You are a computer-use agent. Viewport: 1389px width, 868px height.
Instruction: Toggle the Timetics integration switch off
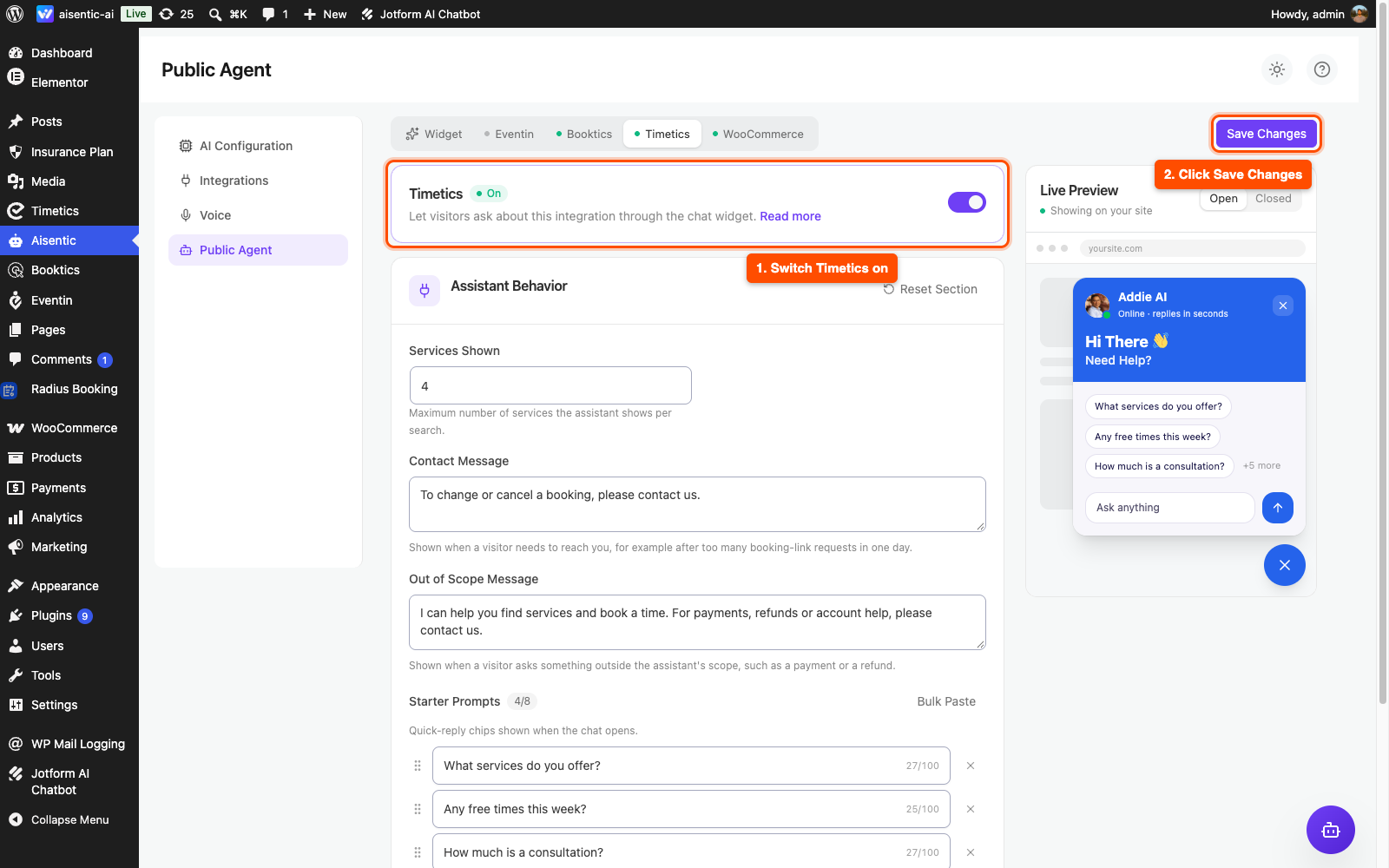point(967,202)
